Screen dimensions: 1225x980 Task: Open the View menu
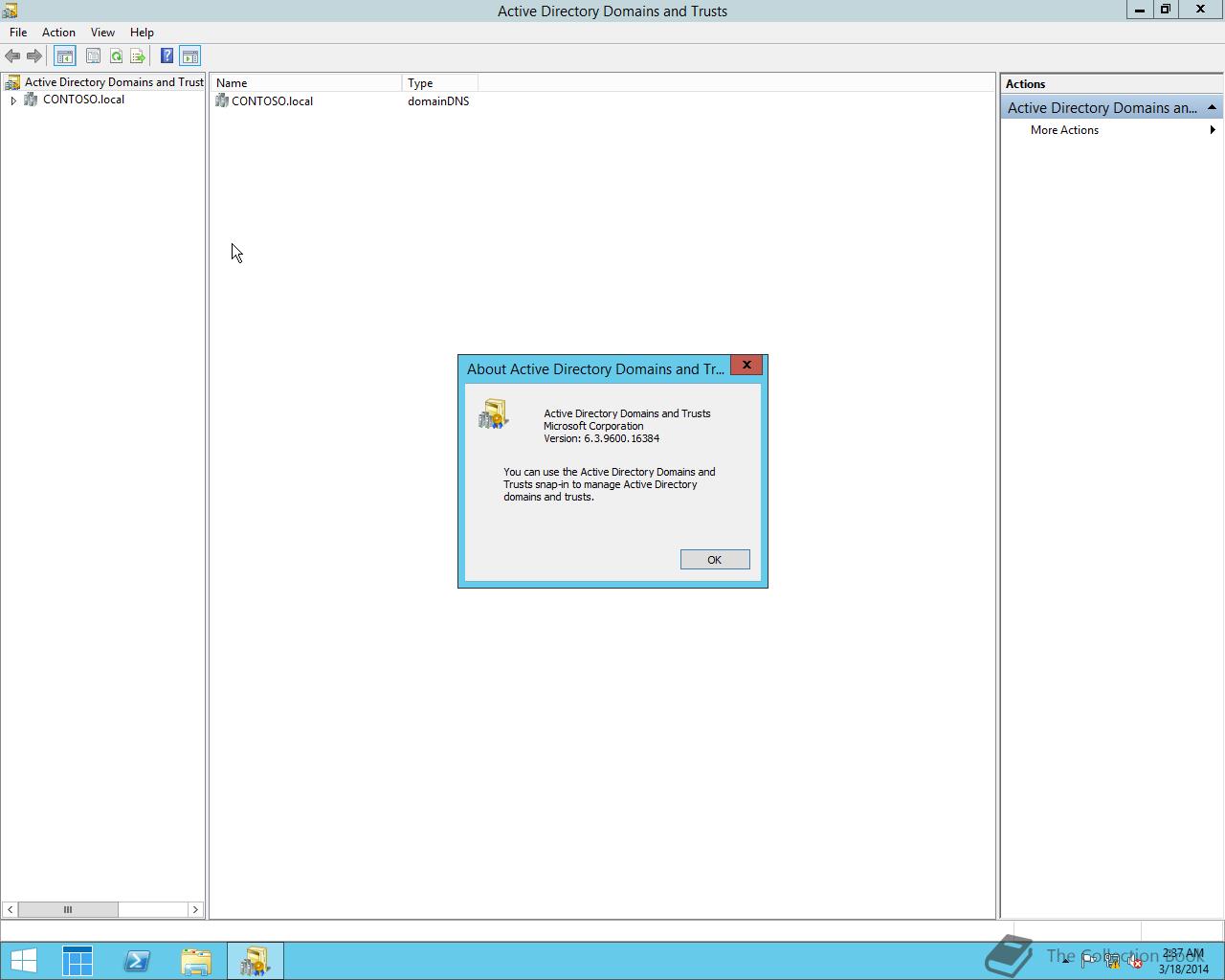(x=102, y=32)
